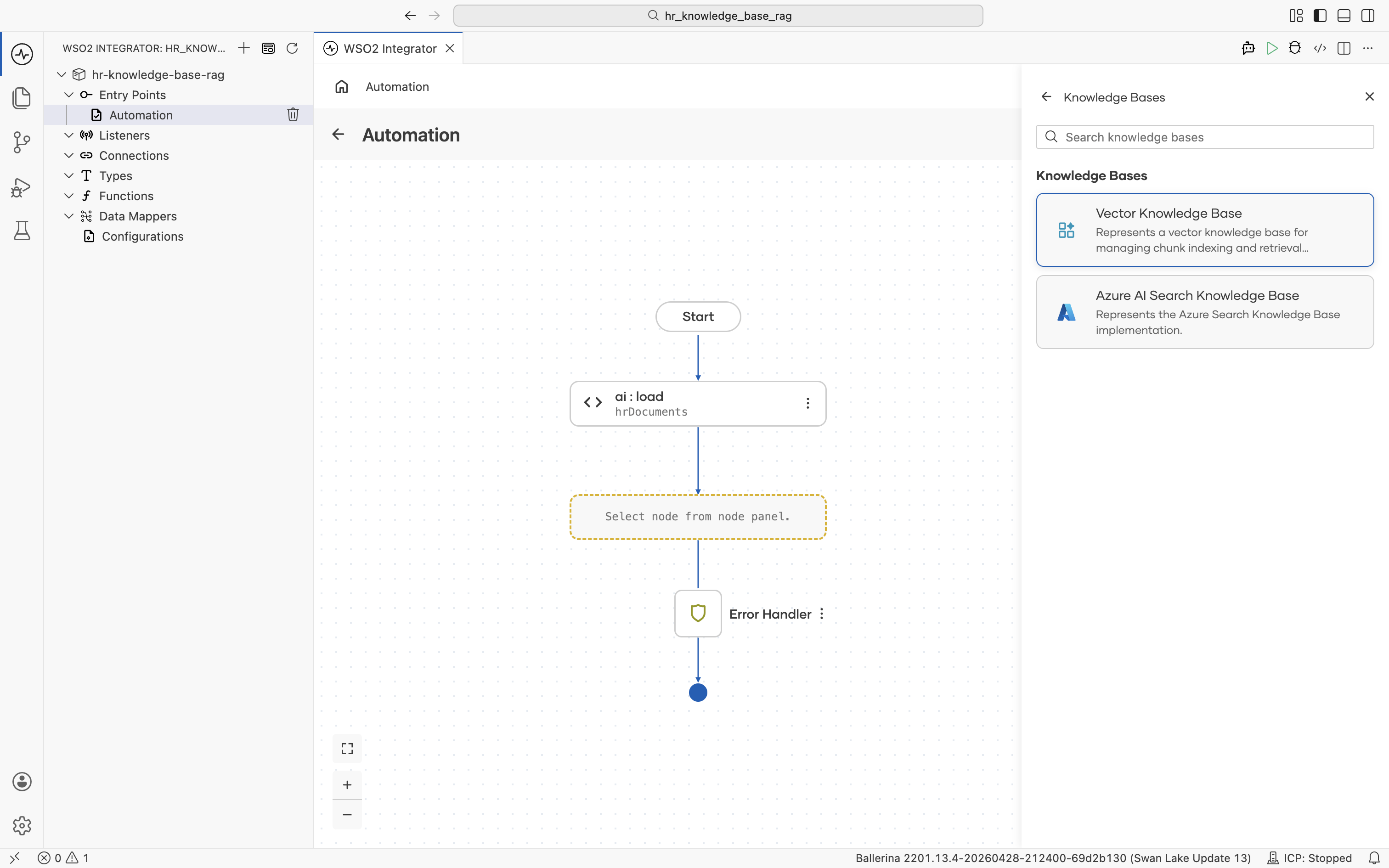The width and height of the screenshot is (1389, 868).
Task: Click the Select node from node panel placeholder
Action: (698, 517)
